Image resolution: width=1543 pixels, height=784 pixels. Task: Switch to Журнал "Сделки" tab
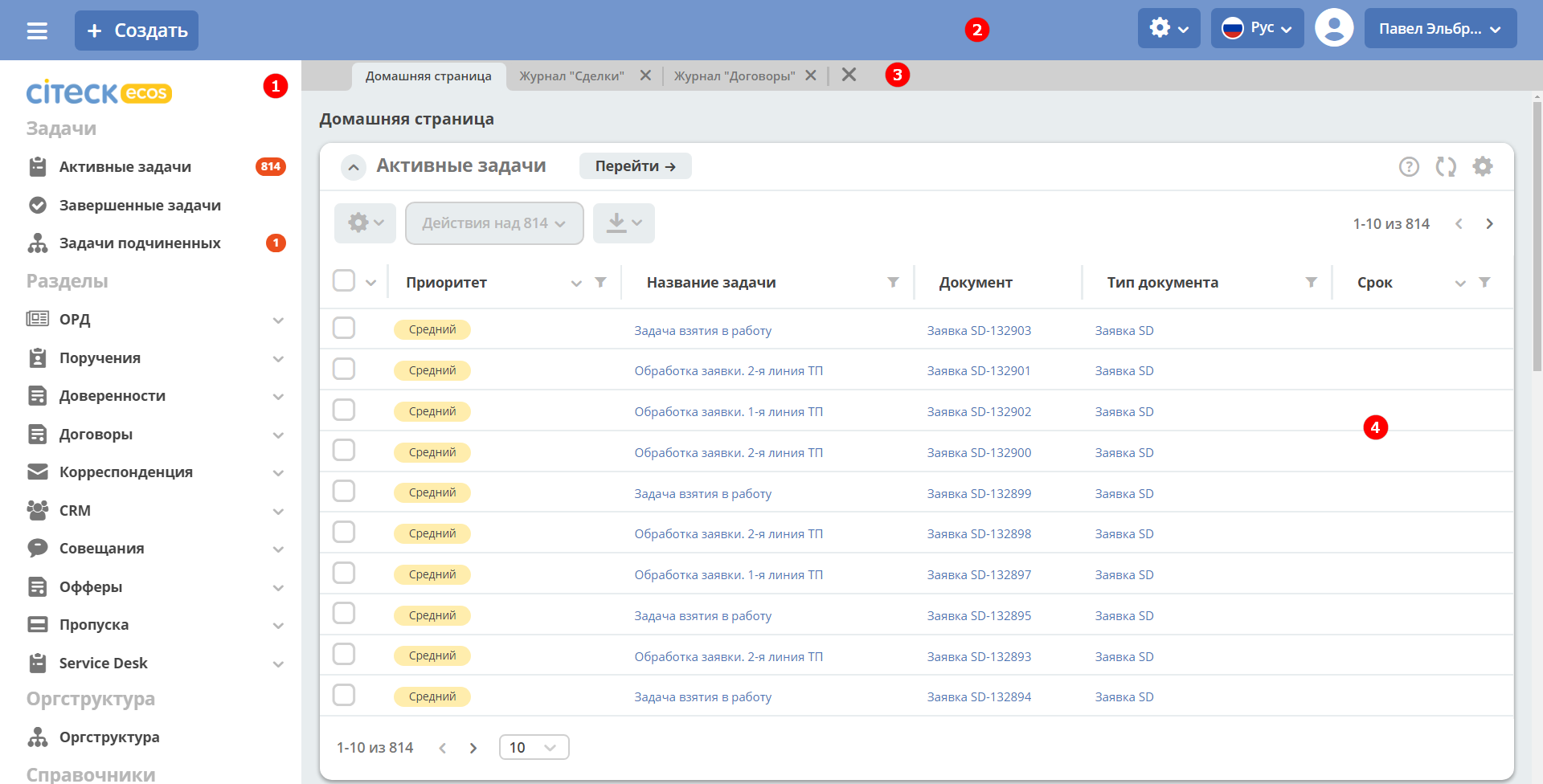tap(571, 76)
